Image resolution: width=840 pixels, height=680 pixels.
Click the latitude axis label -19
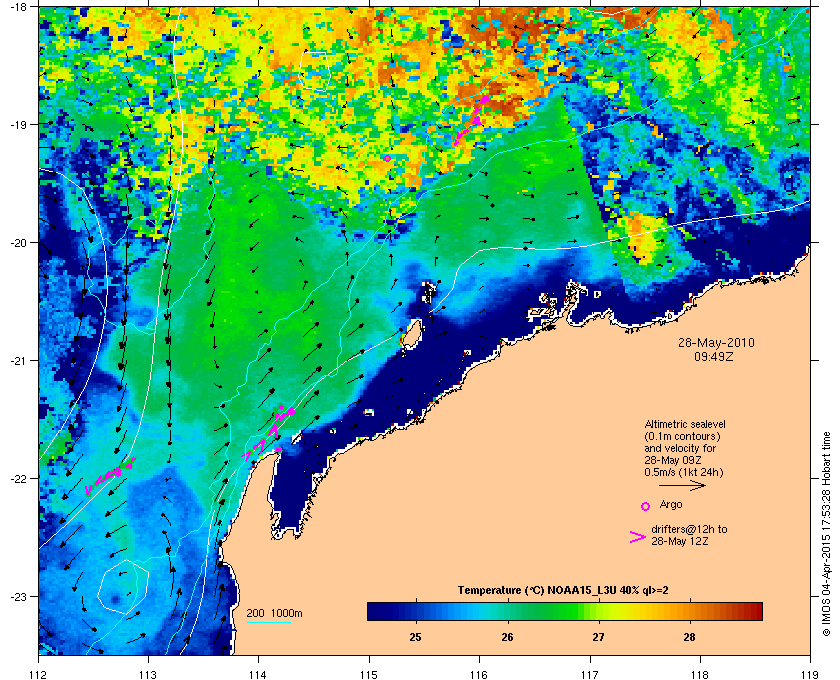click(19, 124)
